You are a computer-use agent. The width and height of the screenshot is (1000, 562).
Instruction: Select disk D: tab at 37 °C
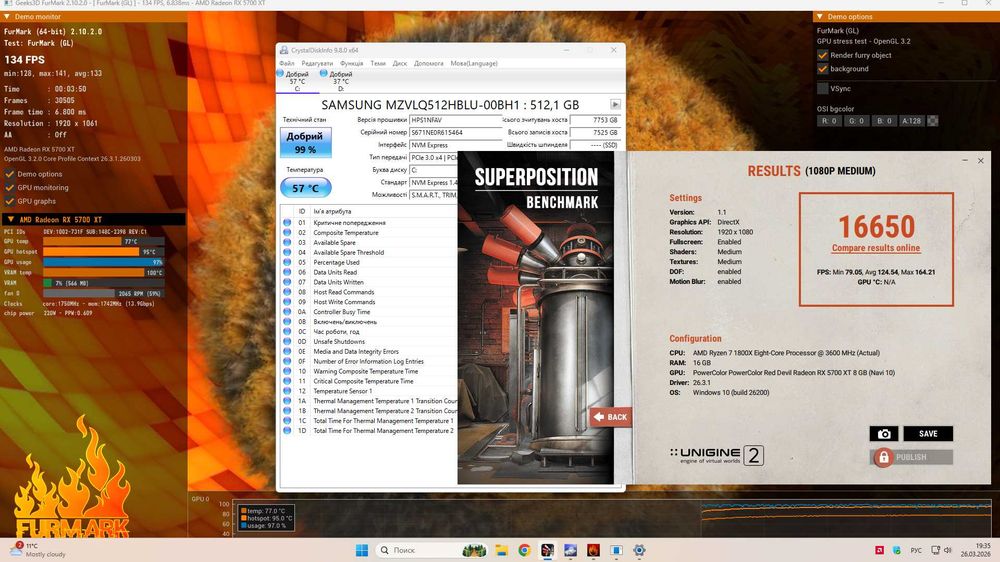[x=340, y=80]
